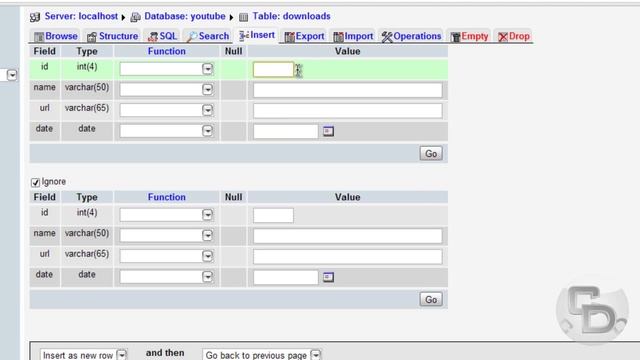Screen dimensions: 640x360
Task: Open calendar picker for second date field
Action: pyautogui.click(x=328, y=277)
